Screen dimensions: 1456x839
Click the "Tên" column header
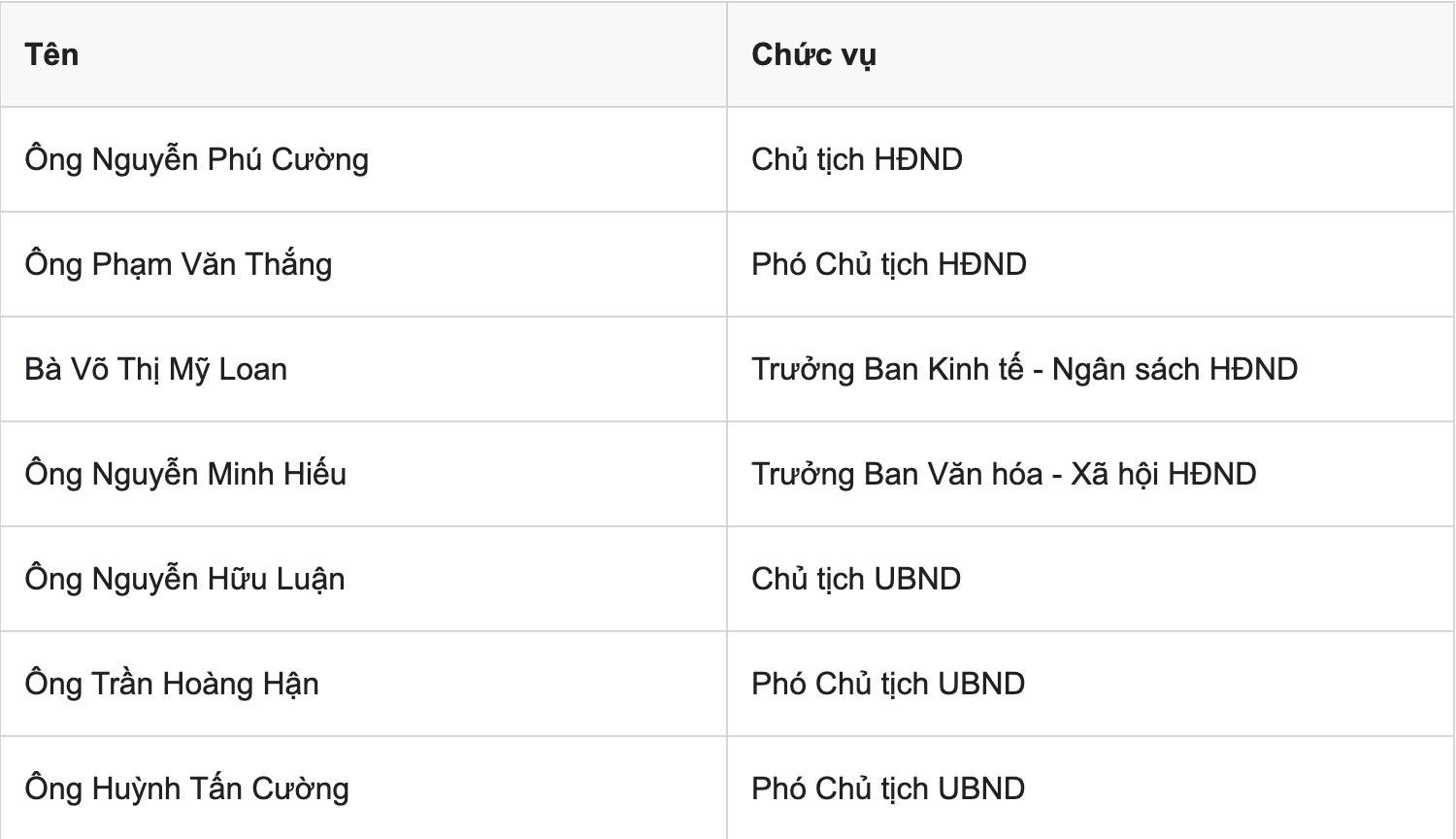[x=51, y=54]
